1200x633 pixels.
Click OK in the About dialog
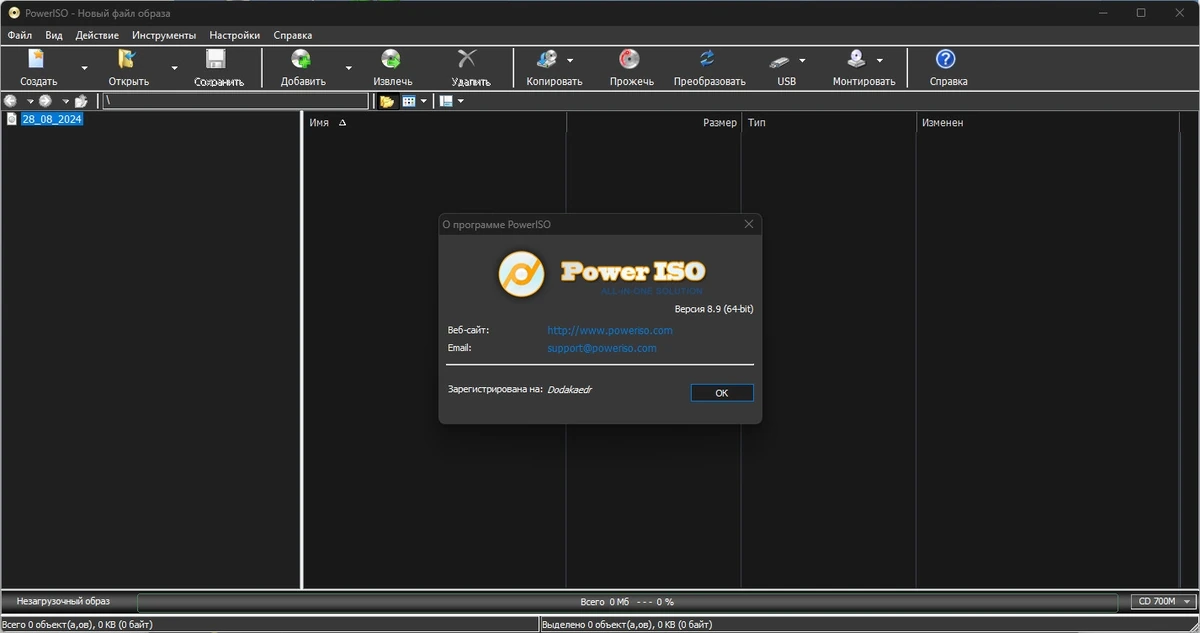722,393
